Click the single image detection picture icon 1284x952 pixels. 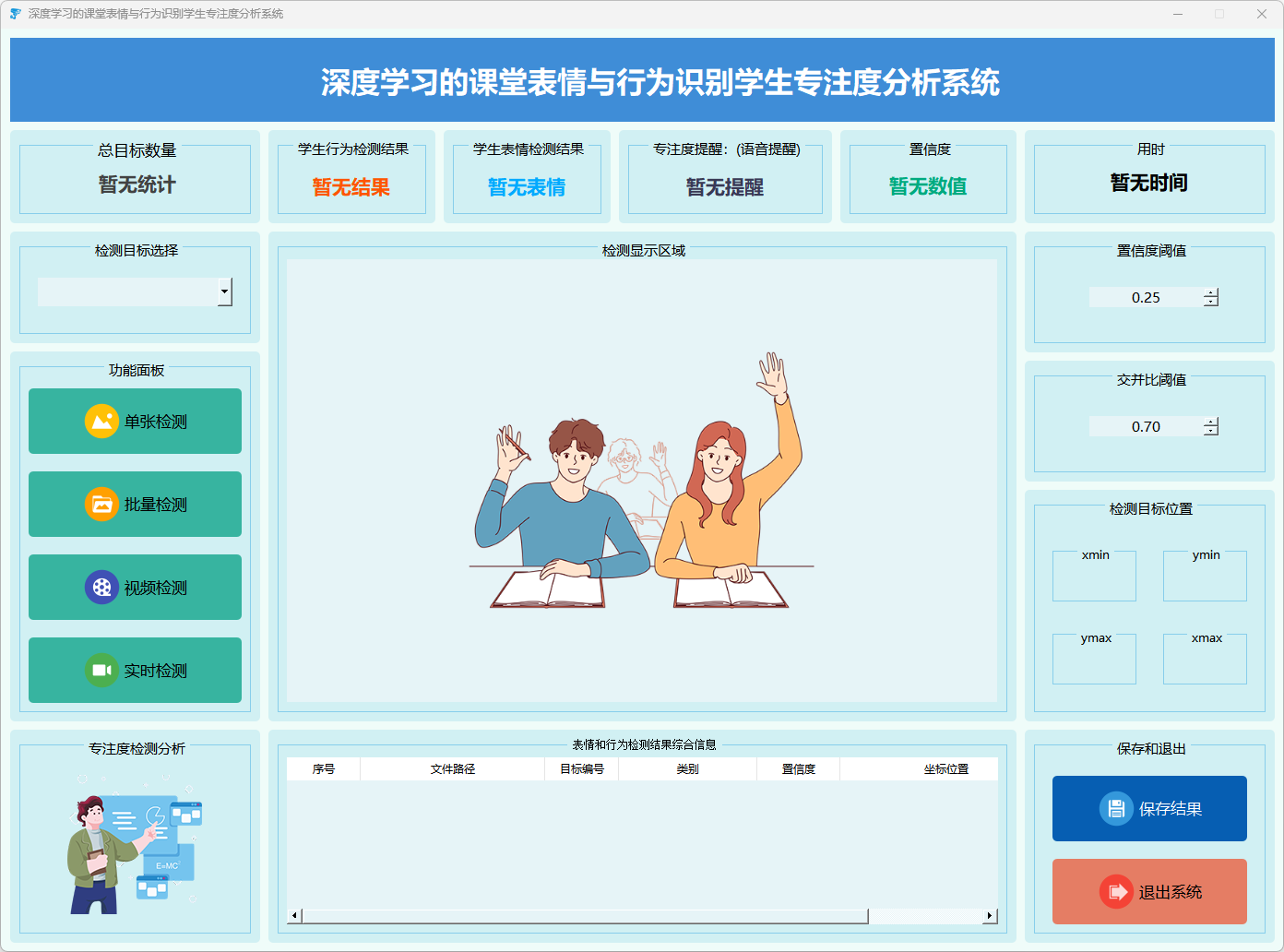coord(101,422)
